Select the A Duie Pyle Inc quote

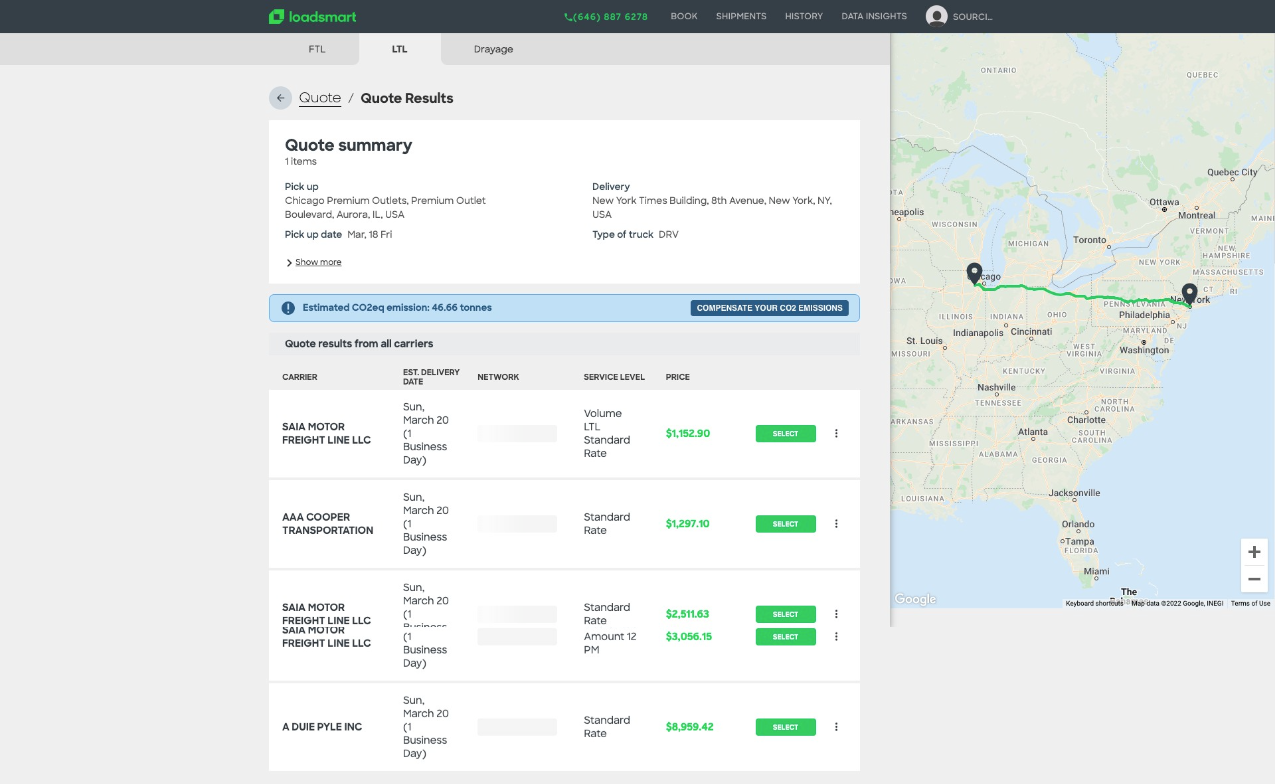pos(786,727)
